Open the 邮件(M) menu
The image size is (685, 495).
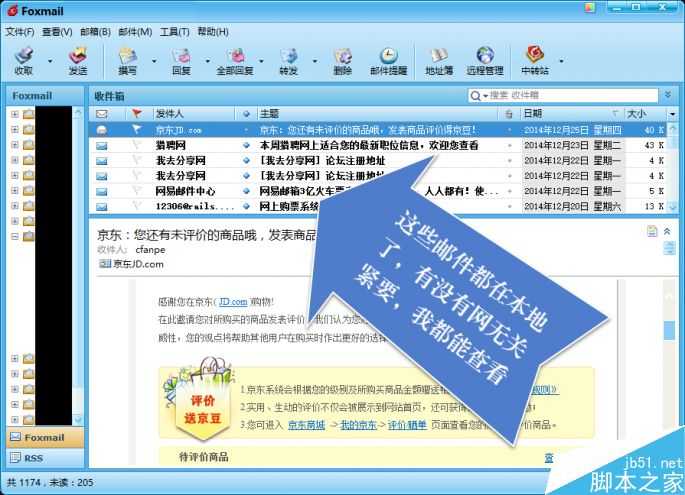pos(134,32)
